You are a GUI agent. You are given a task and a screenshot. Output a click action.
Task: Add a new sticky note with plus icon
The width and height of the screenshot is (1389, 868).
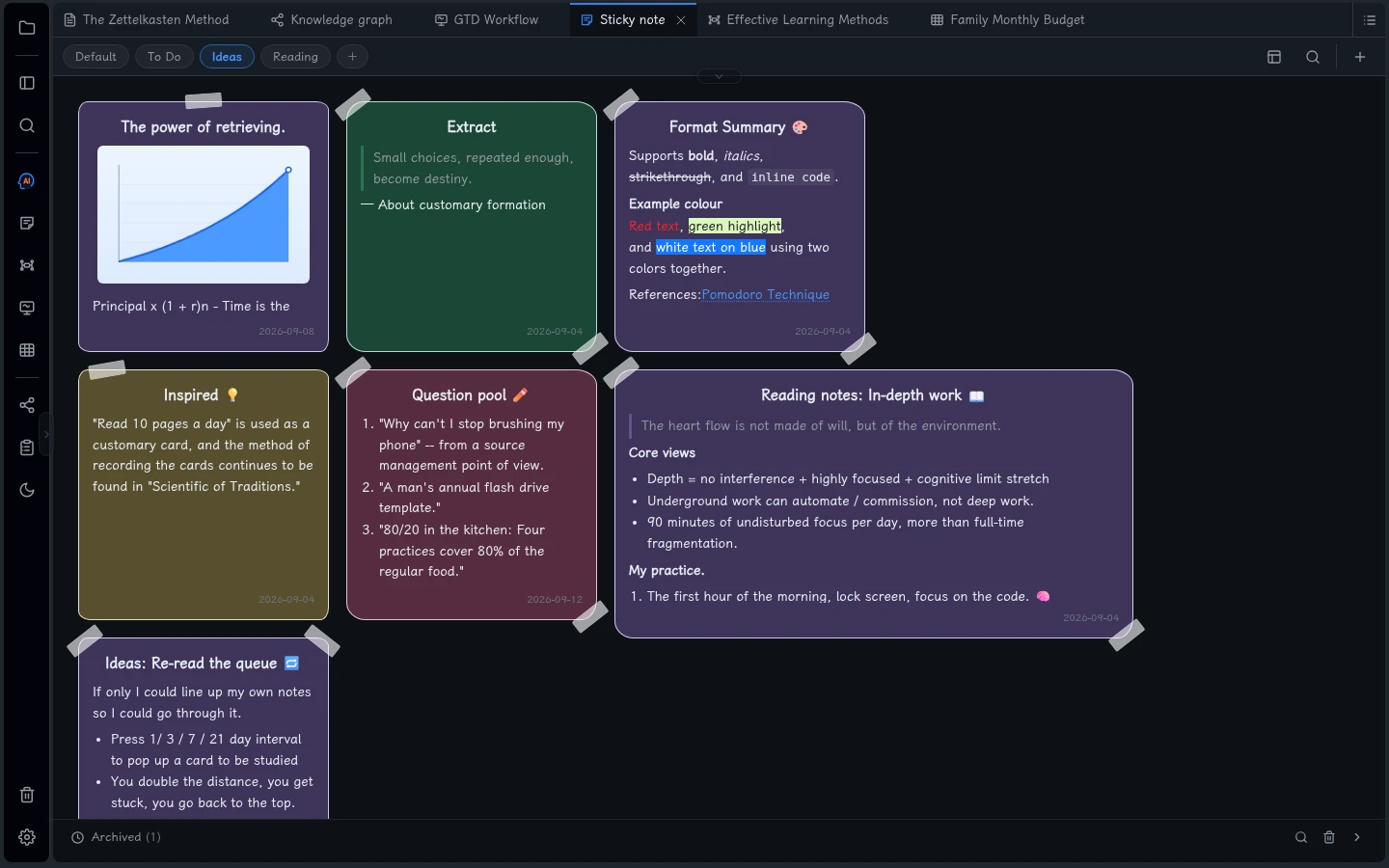coord(1360,57)
